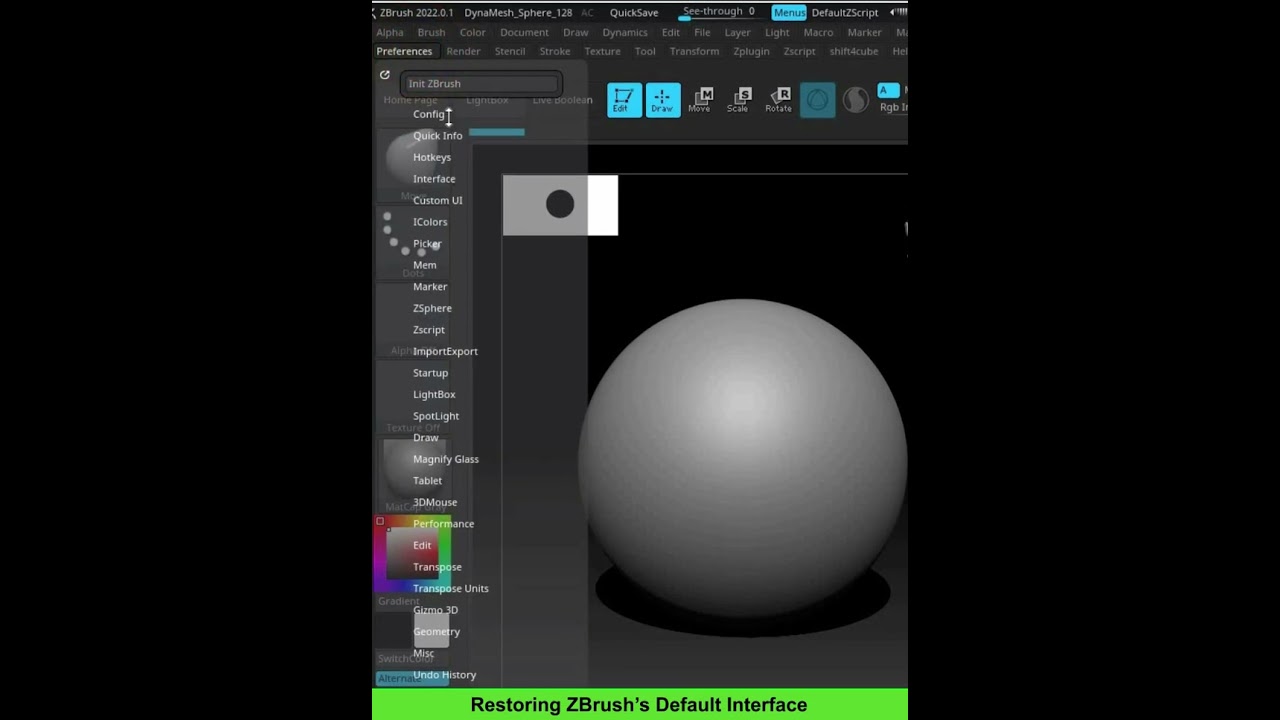This screenshot has height=720, width=1280.
Task: Expand the Transpose Units section
Action: pos(451,589)
